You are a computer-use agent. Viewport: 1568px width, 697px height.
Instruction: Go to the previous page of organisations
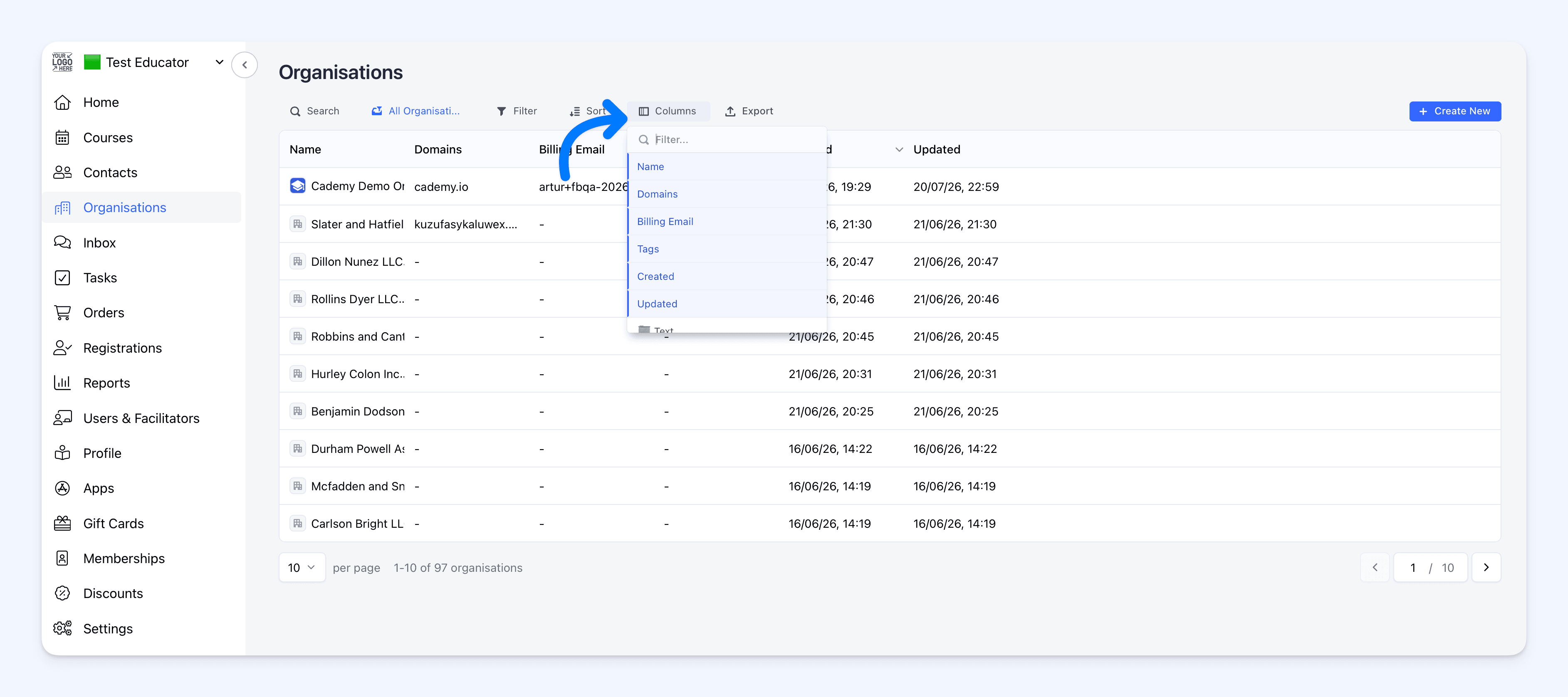click(x=1375, y=567)
